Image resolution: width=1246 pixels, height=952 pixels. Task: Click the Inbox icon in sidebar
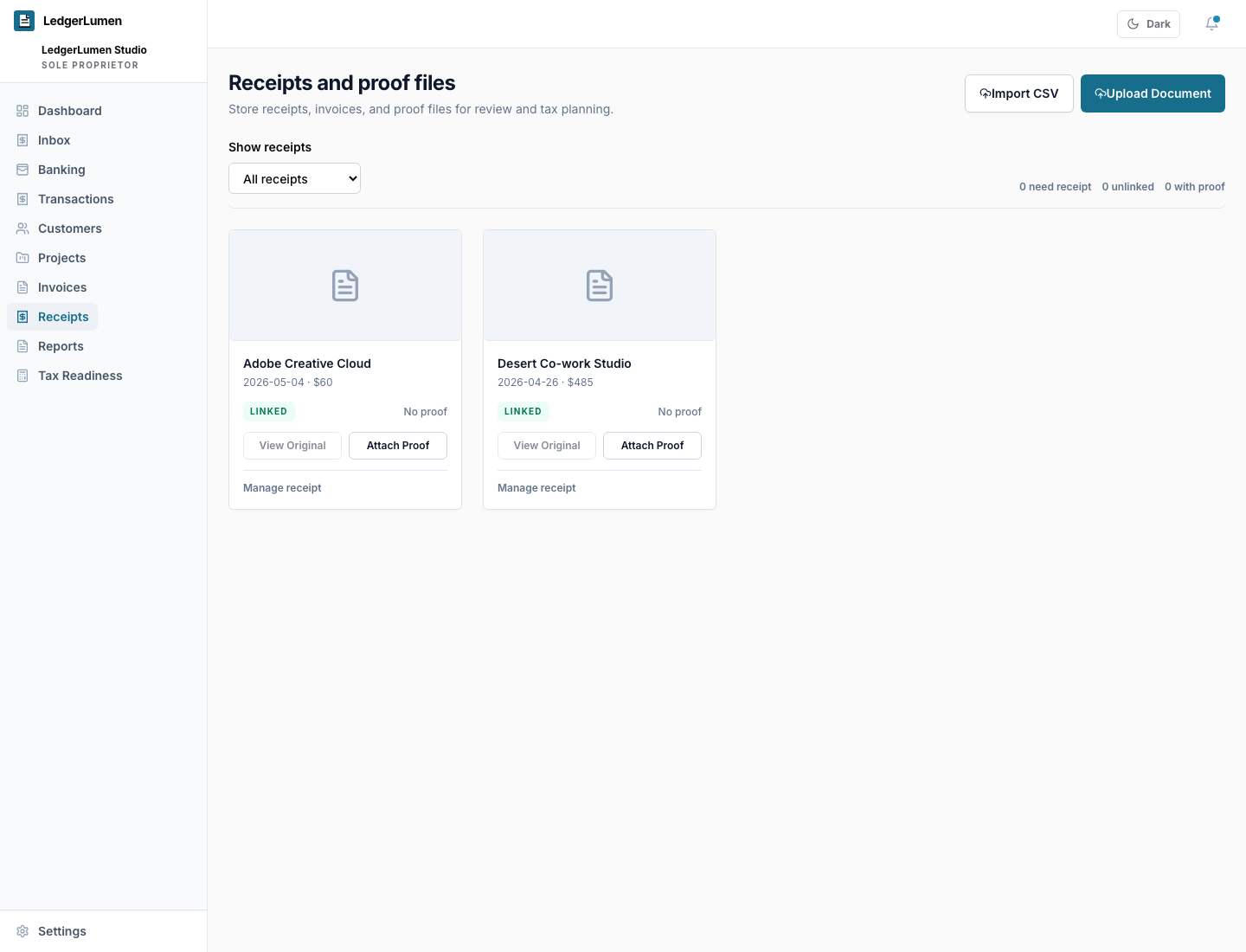coord(22,140)
